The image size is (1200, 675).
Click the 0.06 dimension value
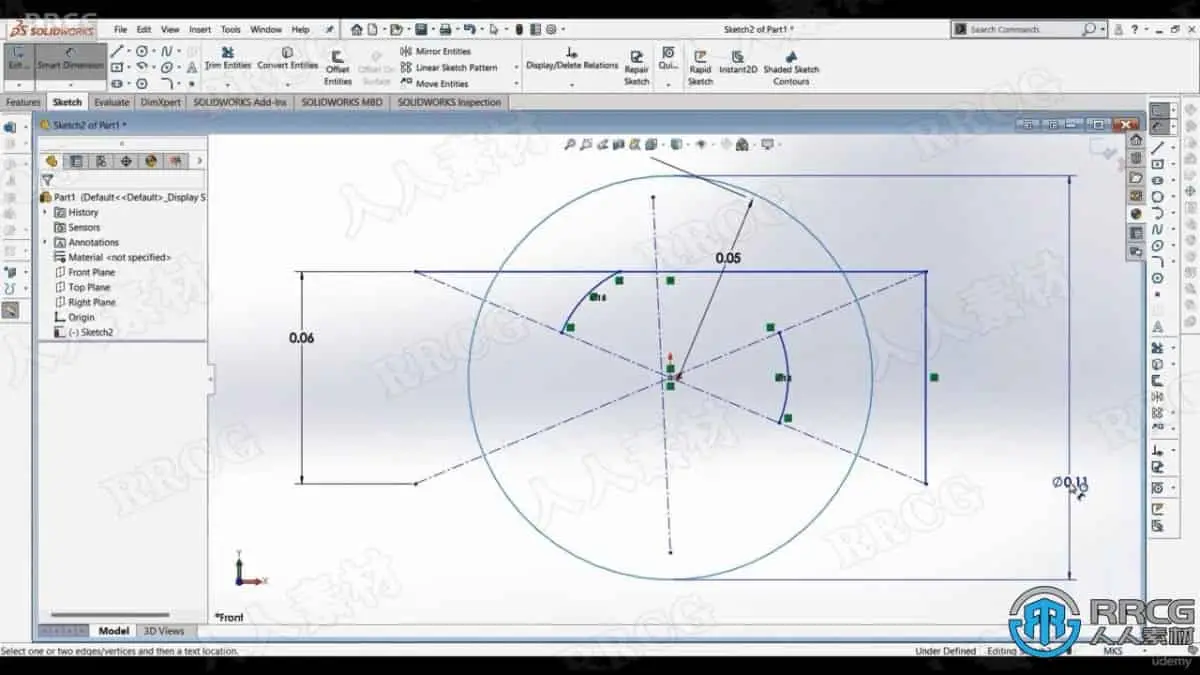pos(301,338)
